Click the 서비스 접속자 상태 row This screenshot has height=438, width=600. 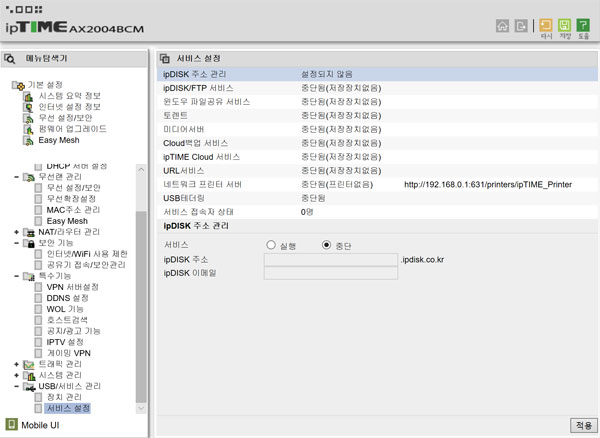pyautogui.click(x=377, y=212)
